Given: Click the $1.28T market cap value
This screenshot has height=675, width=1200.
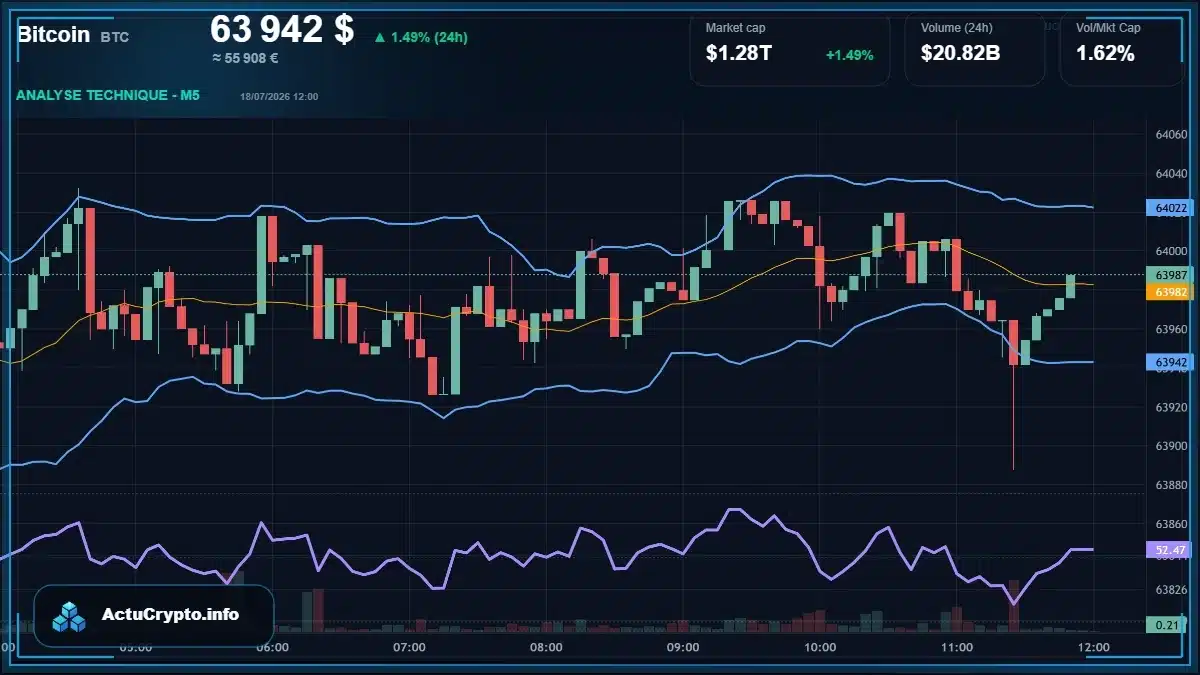Looking at the screenshot, I should (739, 54).
